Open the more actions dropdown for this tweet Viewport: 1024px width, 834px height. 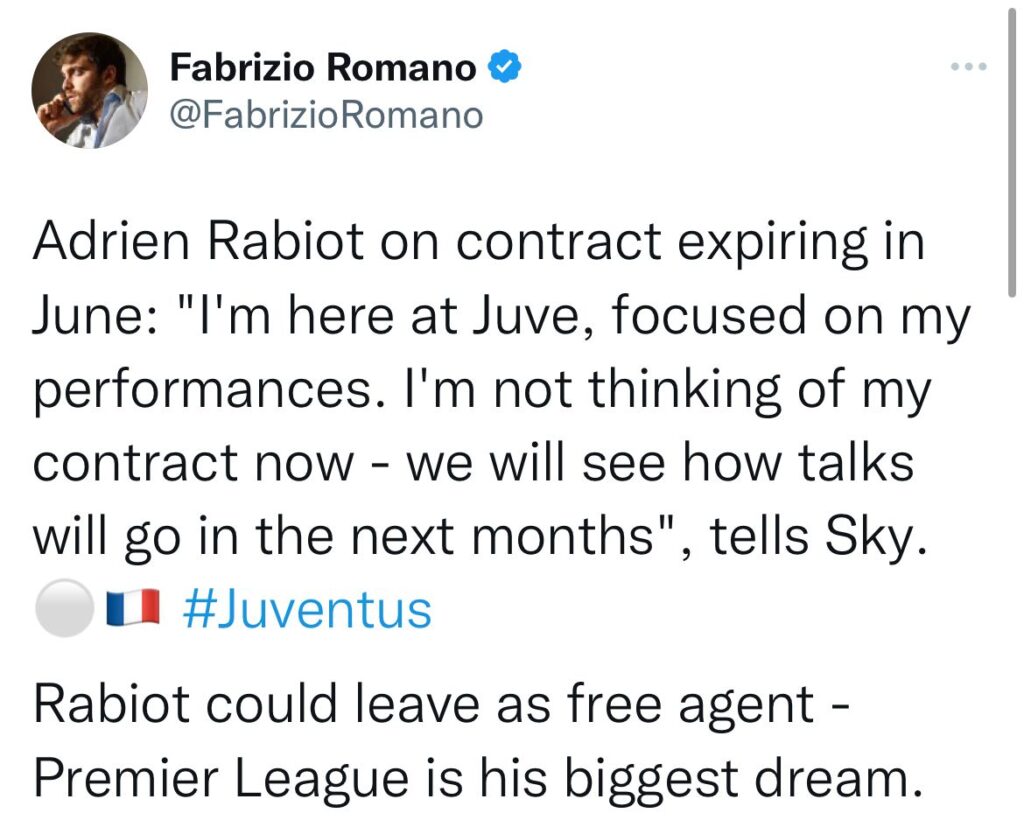click(x=967, y=67)
